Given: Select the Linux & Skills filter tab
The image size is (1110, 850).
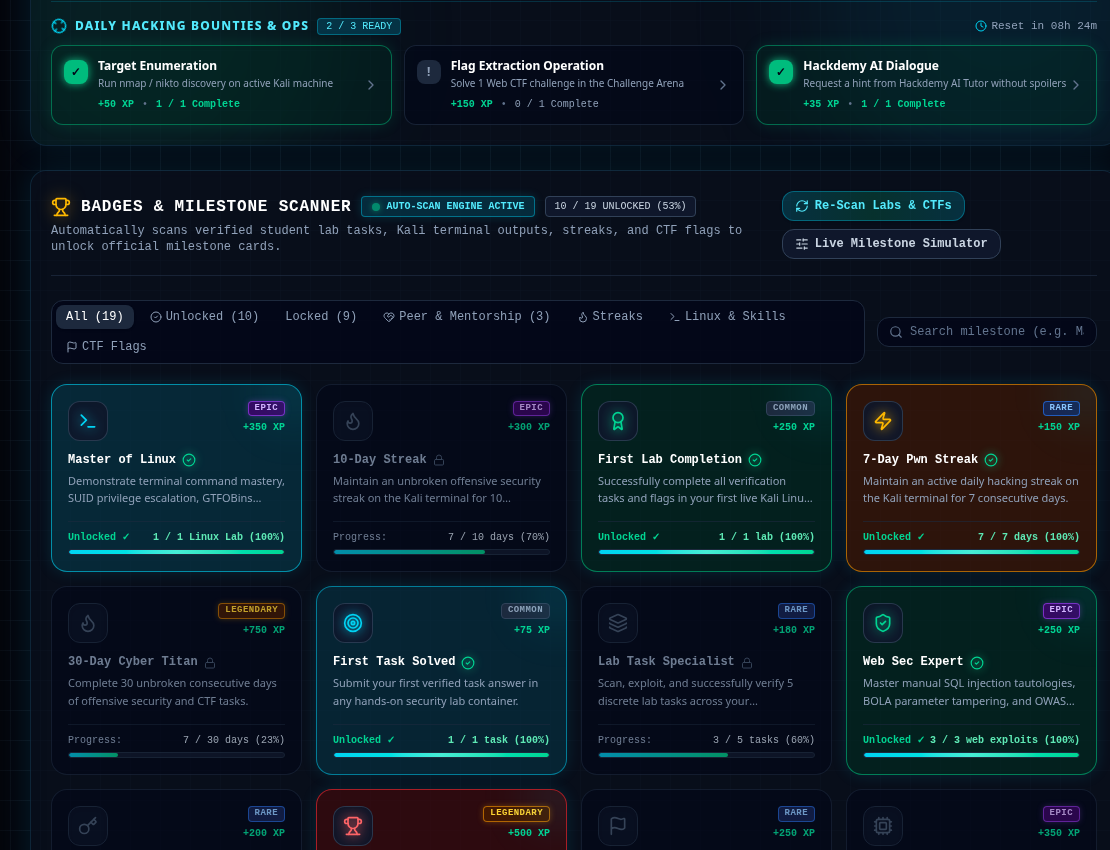Looking at the screenshot, I should (x=728, y=316).
